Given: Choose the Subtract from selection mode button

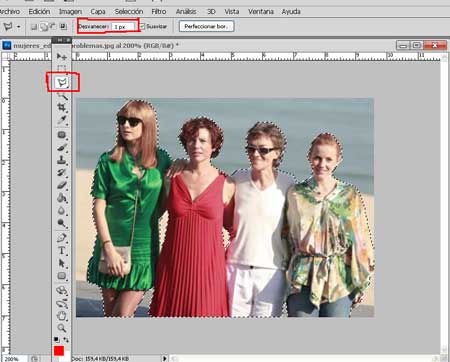Looking at the screenshot, I should pos(52,26).
